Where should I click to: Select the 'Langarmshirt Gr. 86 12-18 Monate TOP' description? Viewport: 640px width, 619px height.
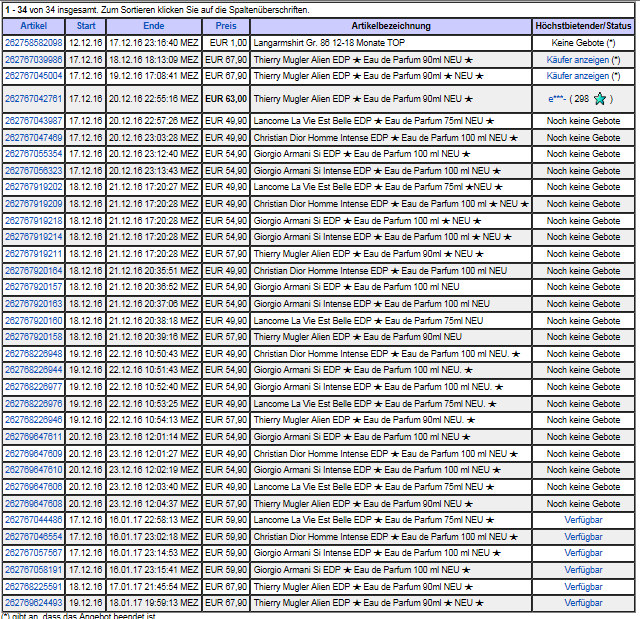pos(329,43)
